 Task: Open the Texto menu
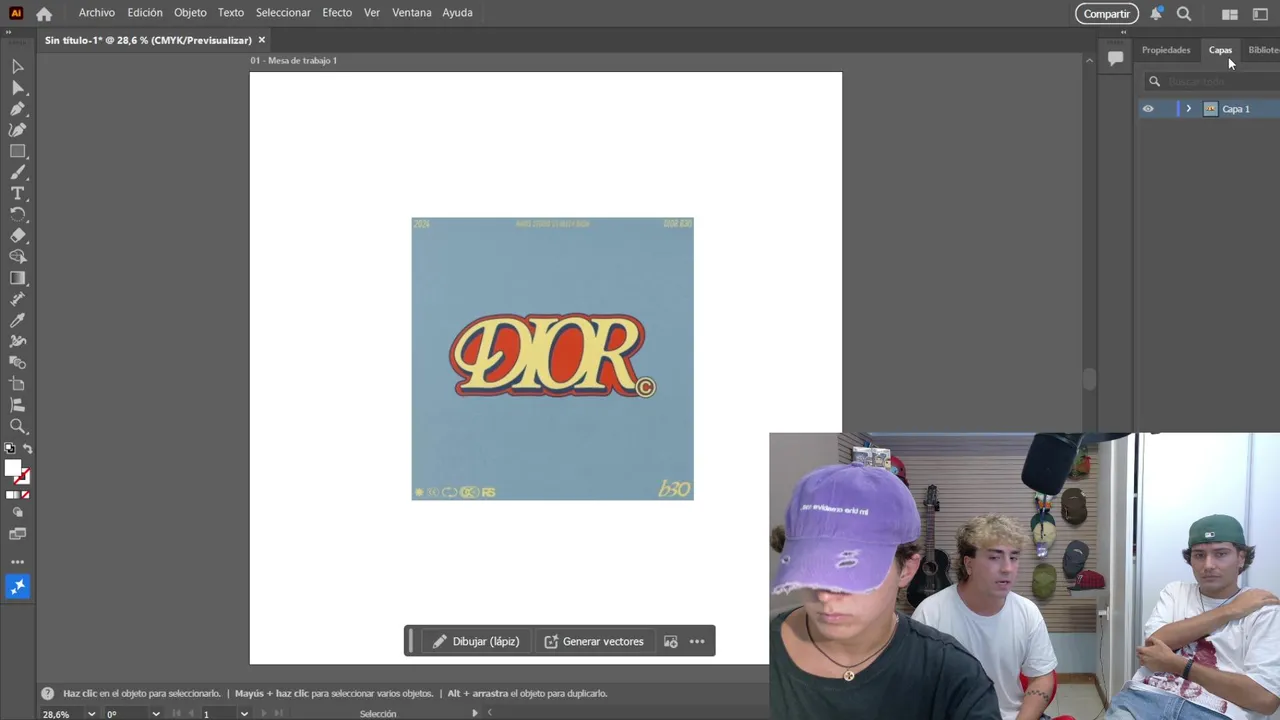pyautogui.click(x=231, y=13)
